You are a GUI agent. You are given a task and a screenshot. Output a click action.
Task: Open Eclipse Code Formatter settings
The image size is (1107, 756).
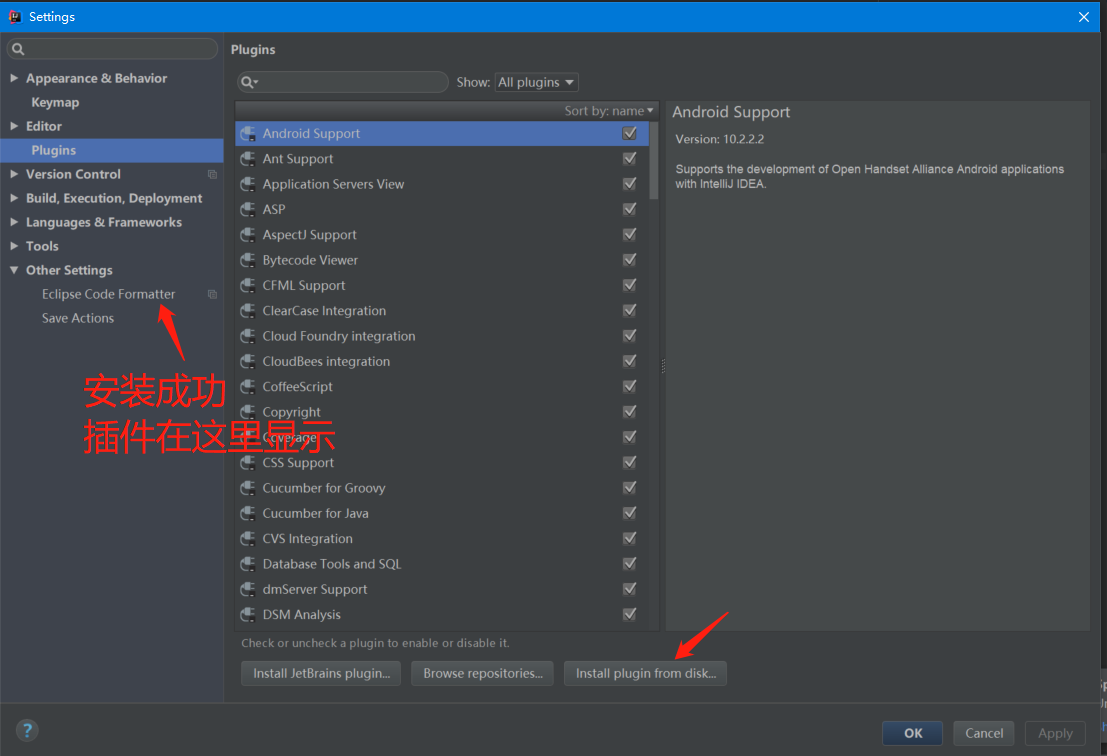click(108, 294)
